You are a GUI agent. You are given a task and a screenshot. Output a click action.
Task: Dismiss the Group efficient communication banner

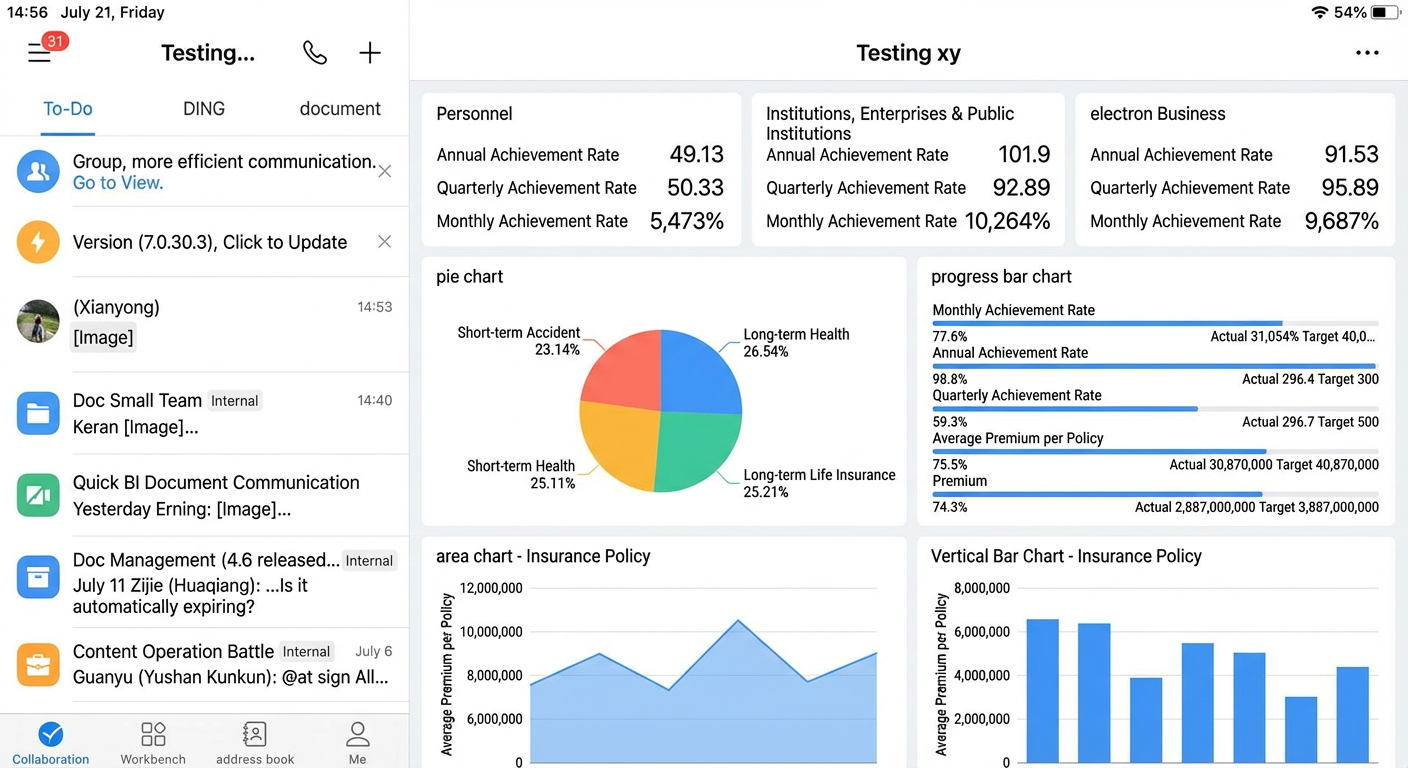point(385,171)
